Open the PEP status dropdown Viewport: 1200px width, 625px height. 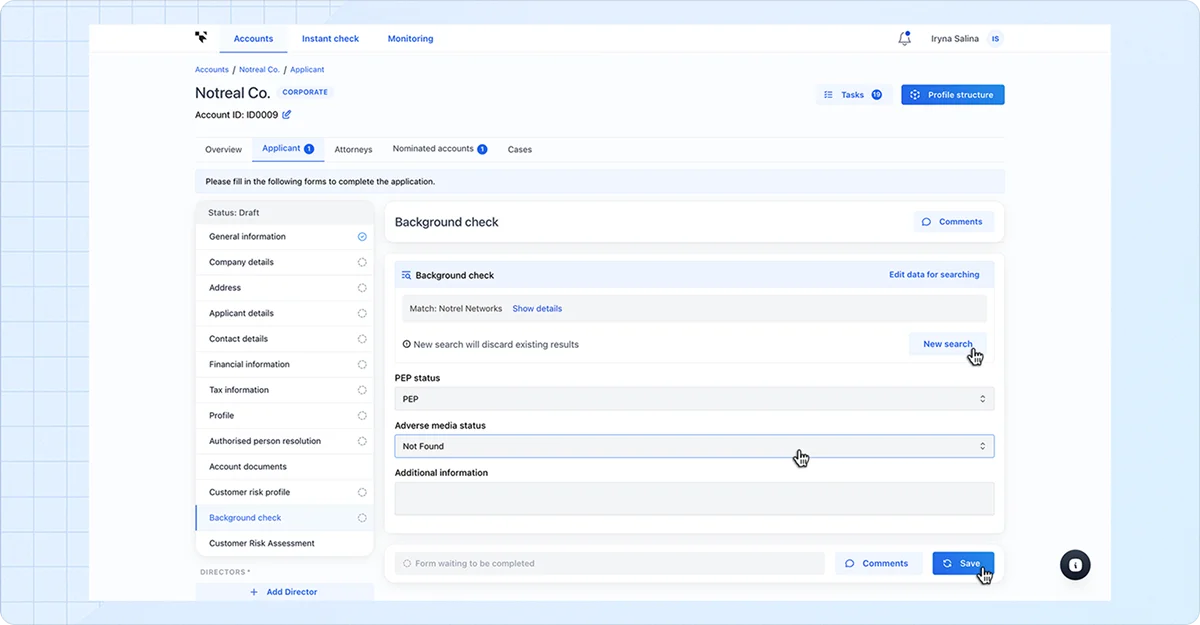pyautogui.click(x=694, y=399)
